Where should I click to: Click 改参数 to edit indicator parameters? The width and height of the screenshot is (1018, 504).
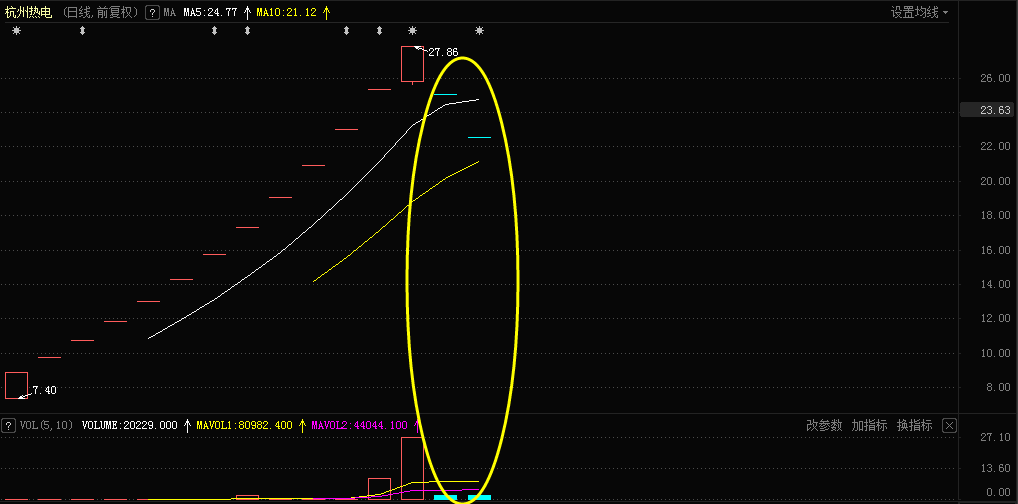coord(824,426)
